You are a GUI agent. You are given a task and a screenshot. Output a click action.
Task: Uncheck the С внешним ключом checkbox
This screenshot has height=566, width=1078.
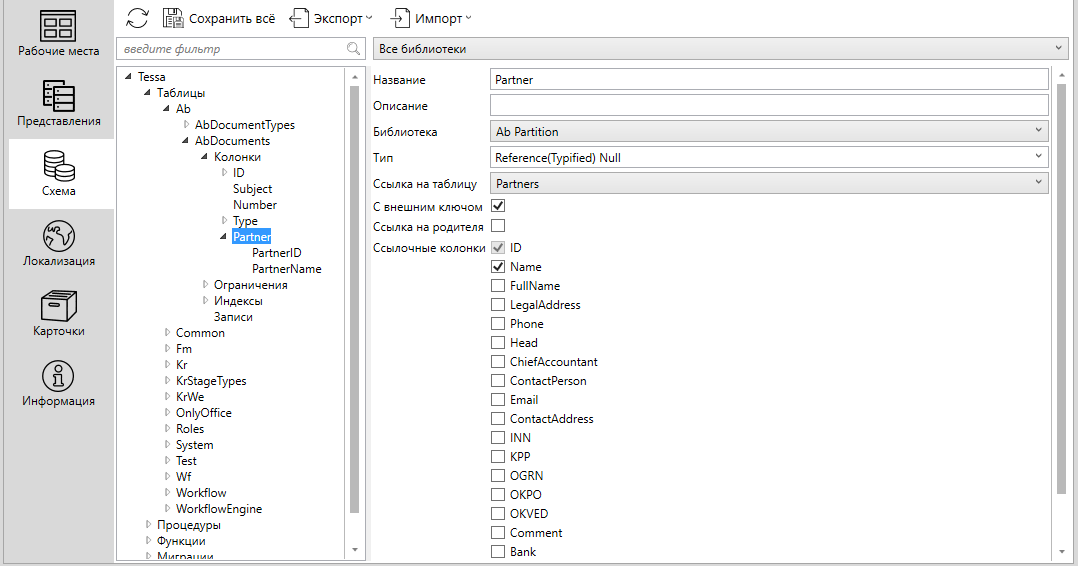tap(498, 206)
